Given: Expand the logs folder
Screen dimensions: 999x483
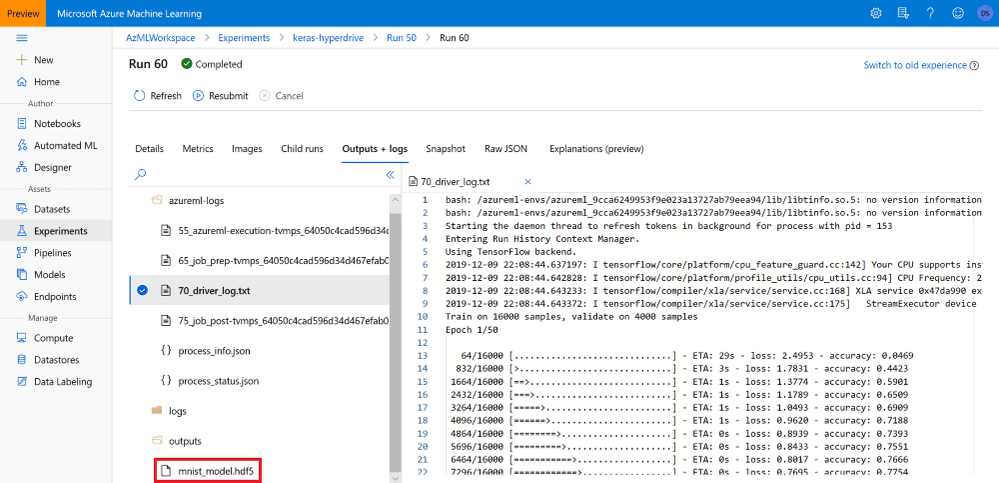Looking at the screenshot, I should [156, 411].
